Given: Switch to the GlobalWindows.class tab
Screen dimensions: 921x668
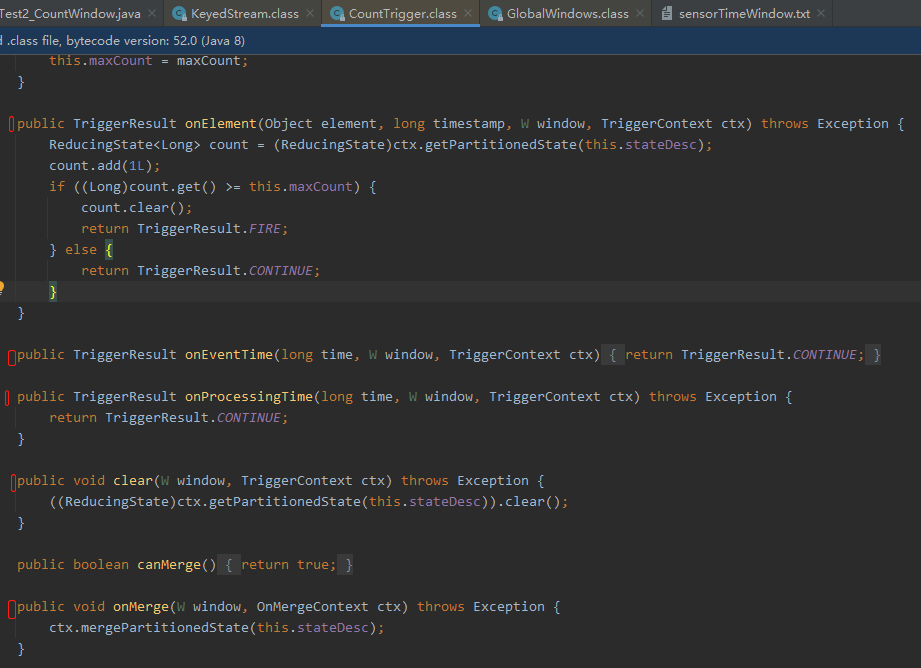Looking at the screenshot, I should (x=567, y=14).
